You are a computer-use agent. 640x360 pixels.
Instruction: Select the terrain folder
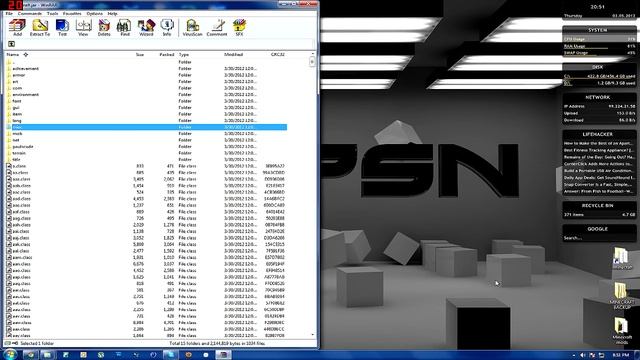(146, 153)
